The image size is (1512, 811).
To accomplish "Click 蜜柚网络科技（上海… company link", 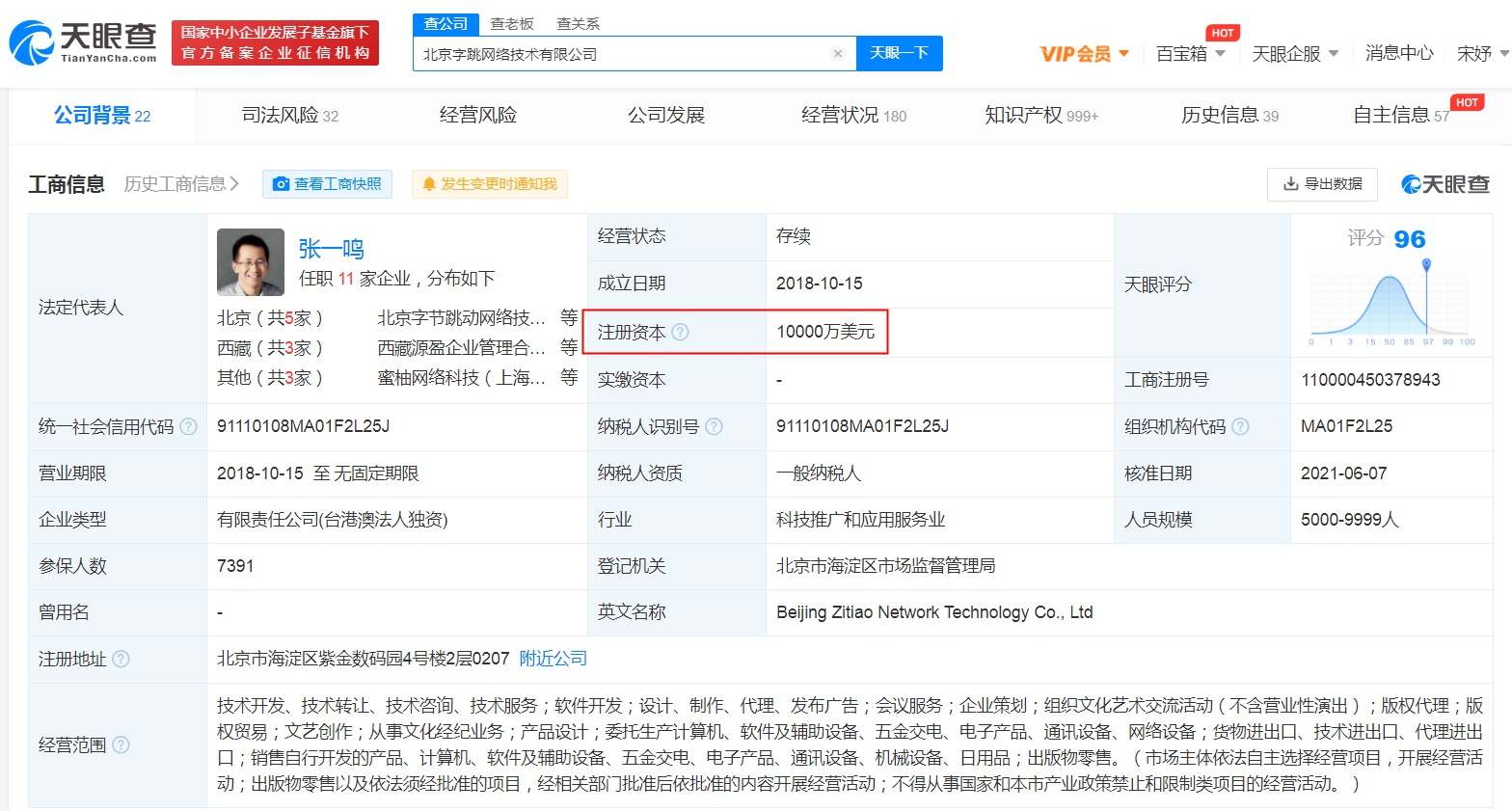I will [462, 378].
